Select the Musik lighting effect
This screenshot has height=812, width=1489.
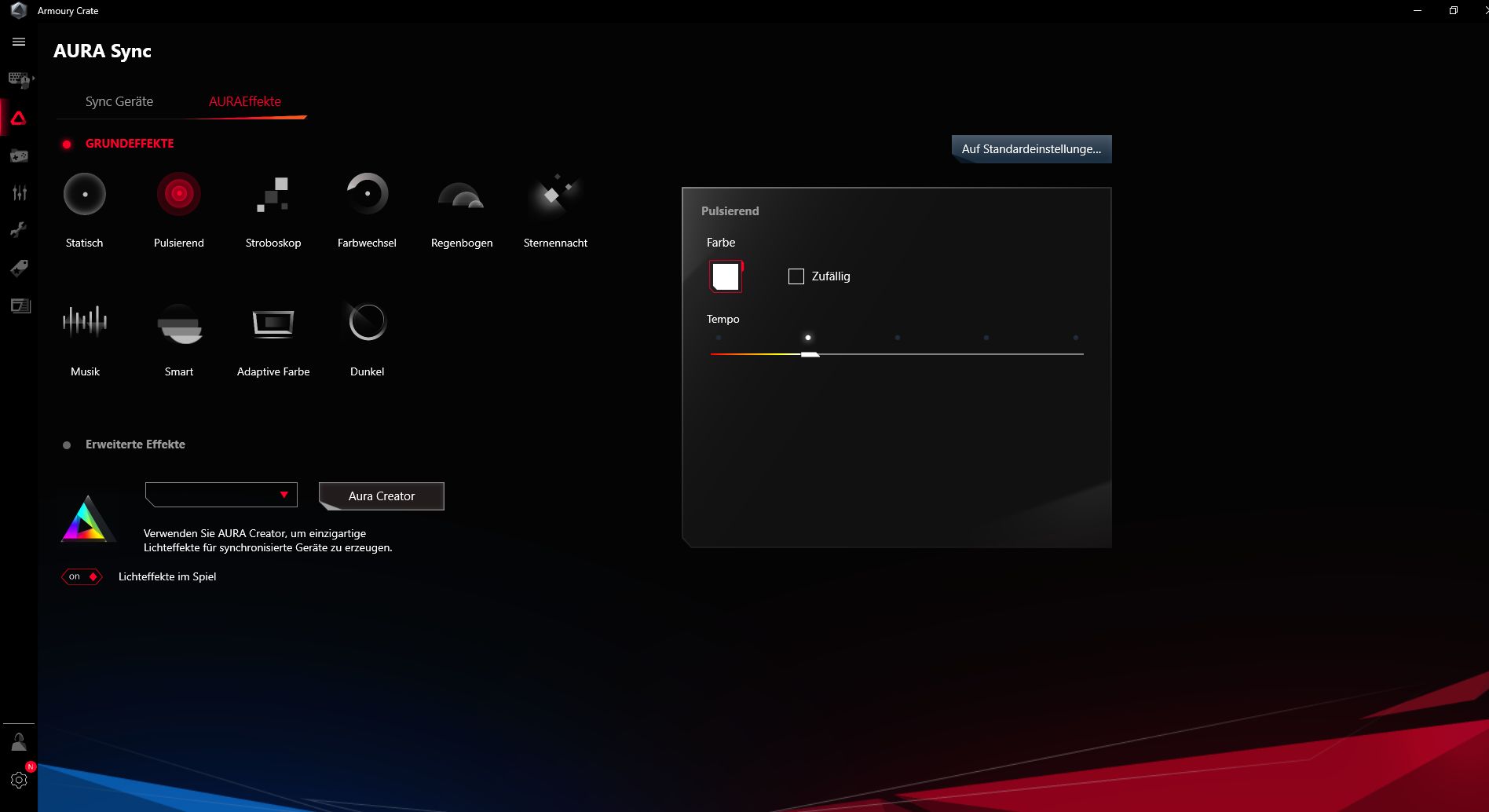pos(85,322)
